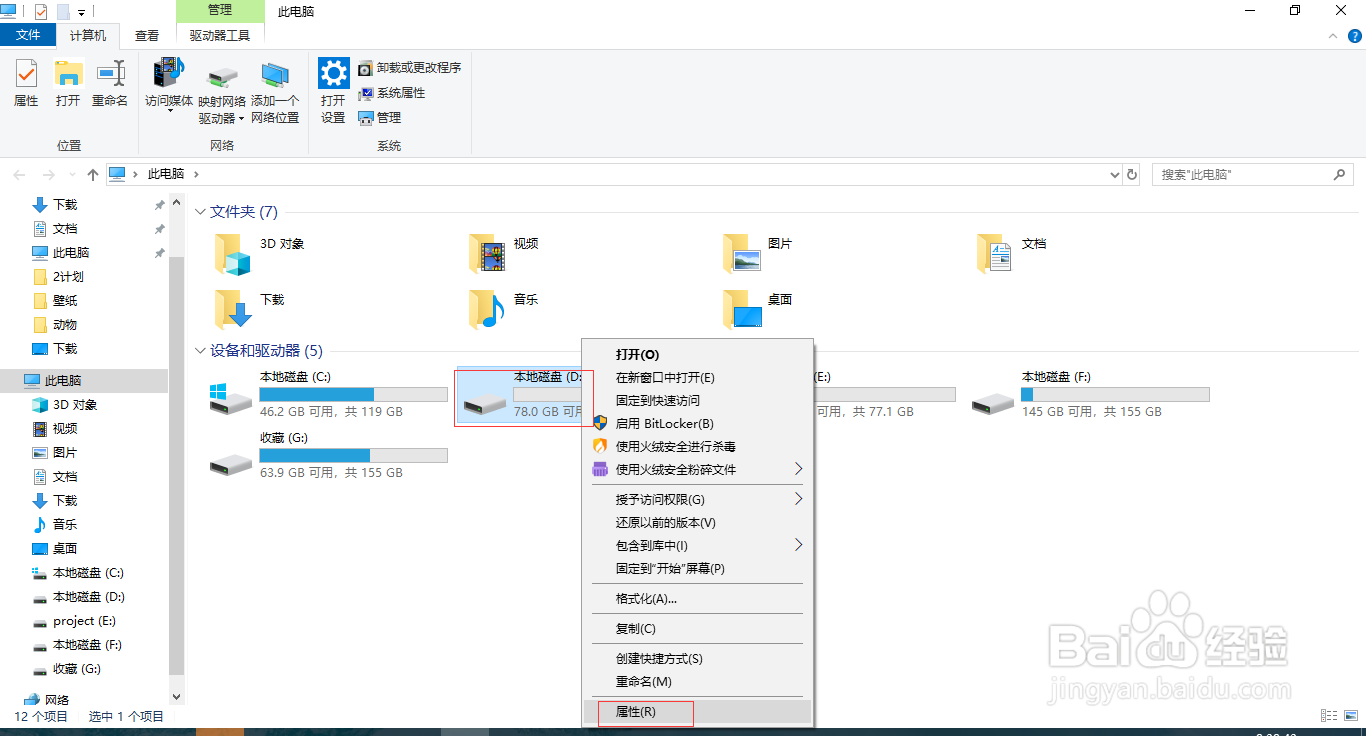The image size is (1366, 736).
Task: Click navigation pane scrollbar down arrow
Action: [177, 696]
